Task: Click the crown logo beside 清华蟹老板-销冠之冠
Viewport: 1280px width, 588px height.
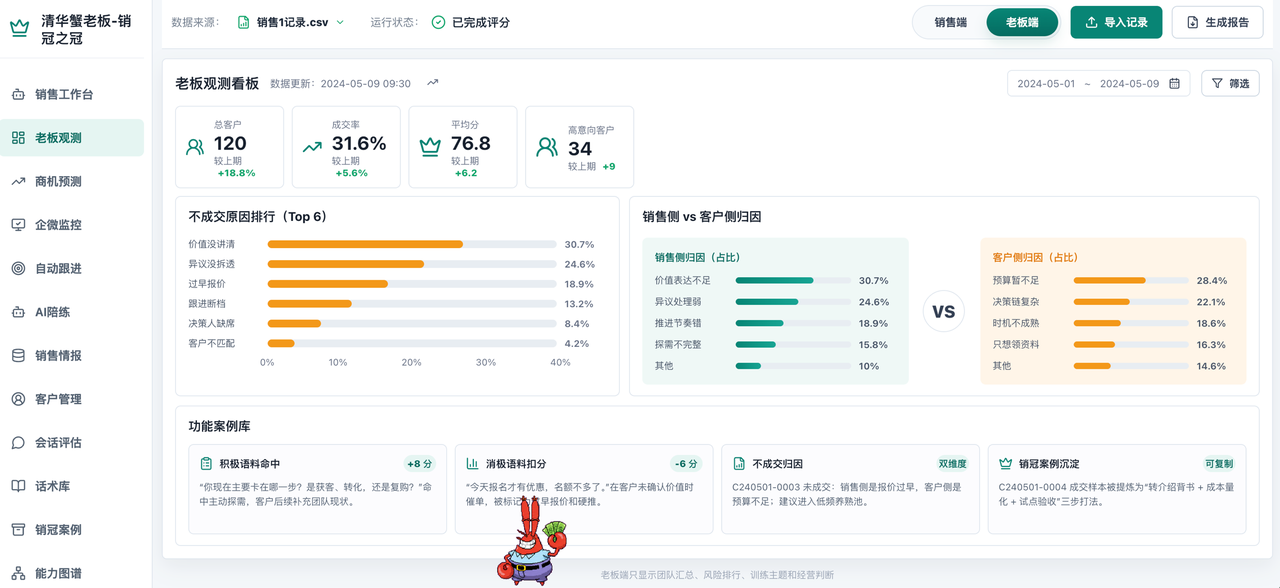Action: click(x=19, y=28)
